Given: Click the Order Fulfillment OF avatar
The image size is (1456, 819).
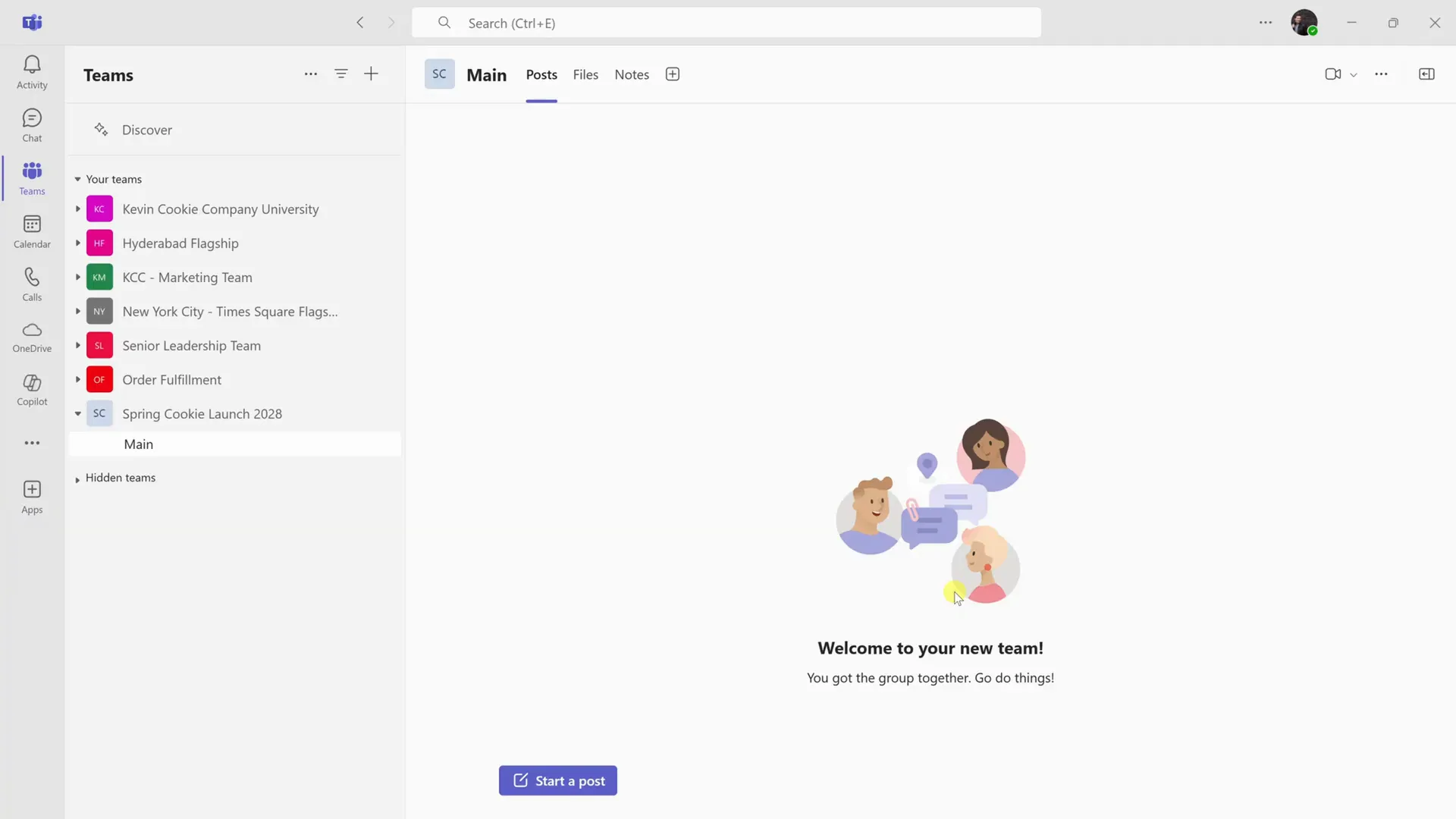Looking at the screenshot, I should 99,380.
